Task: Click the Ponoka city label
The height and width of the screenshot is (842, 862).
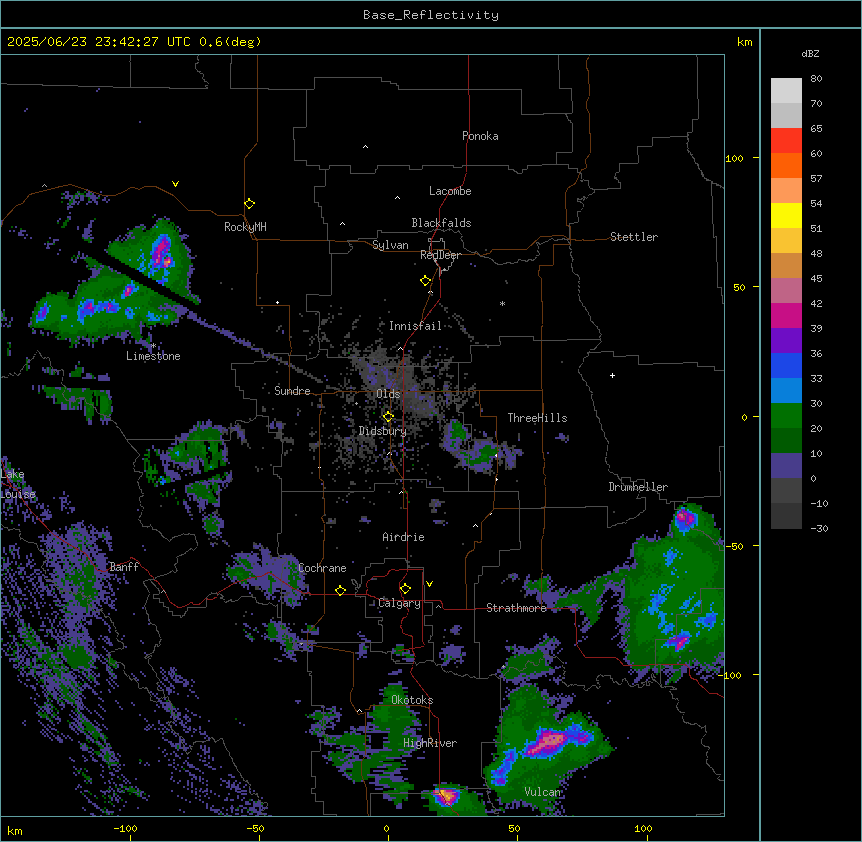Action: [x=480, y=136]
